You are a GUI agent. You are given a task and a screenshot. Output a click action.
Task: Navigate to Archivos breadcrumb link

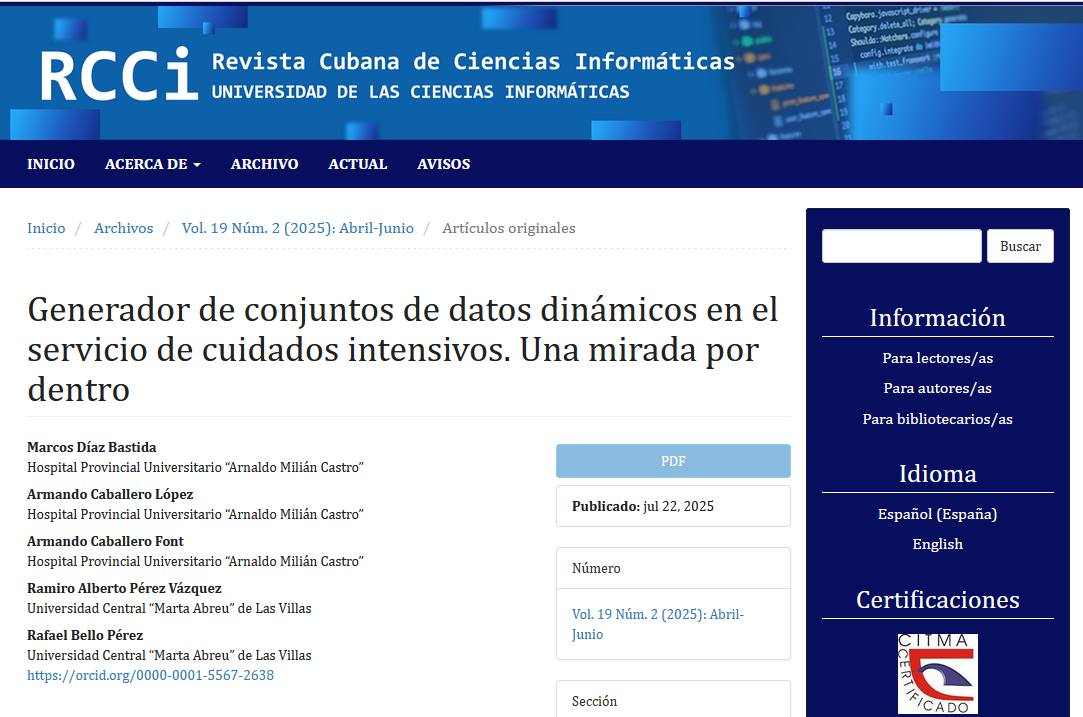click(x=124, y=228)
